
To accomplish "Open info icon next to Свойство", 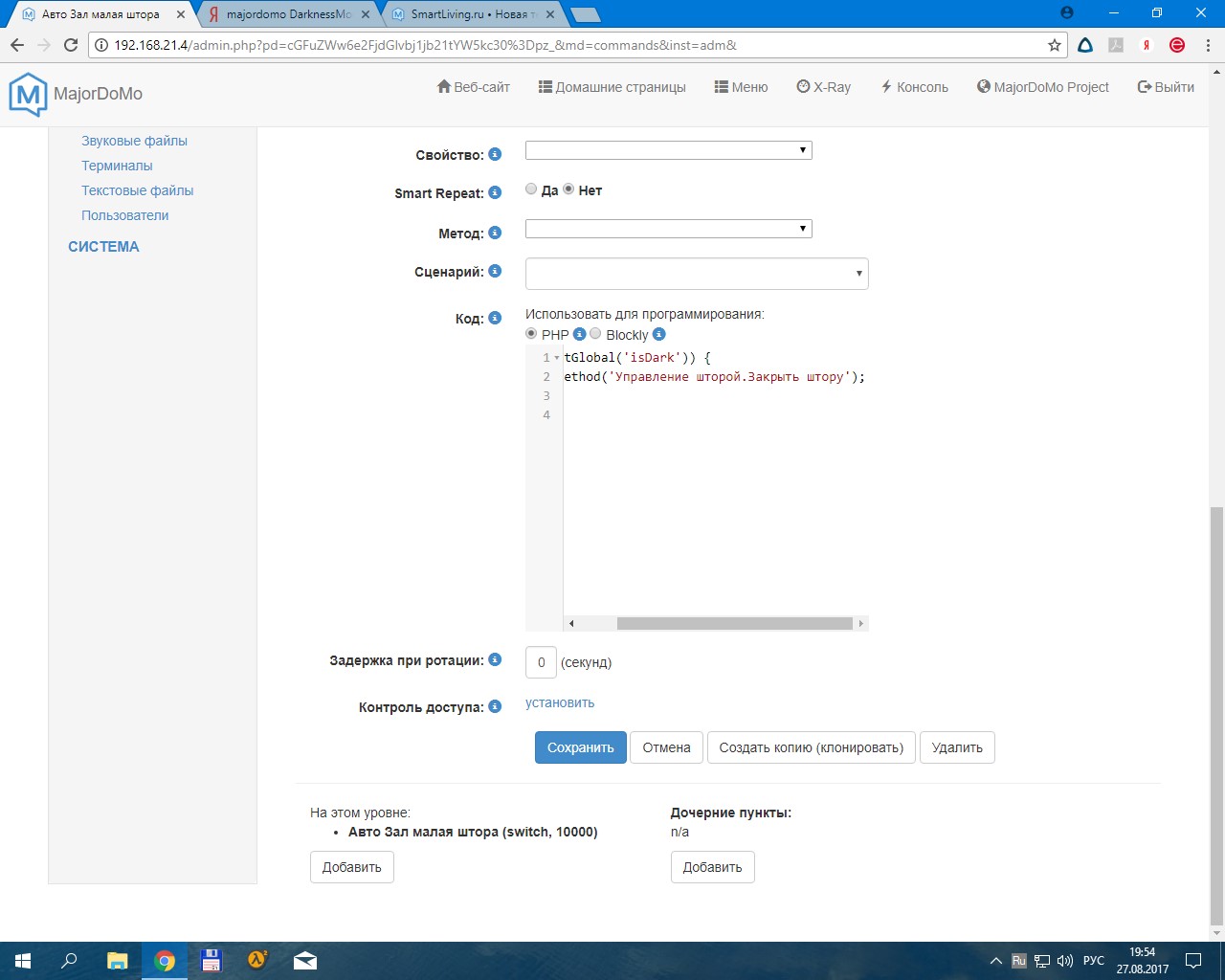I will (495, 154).
